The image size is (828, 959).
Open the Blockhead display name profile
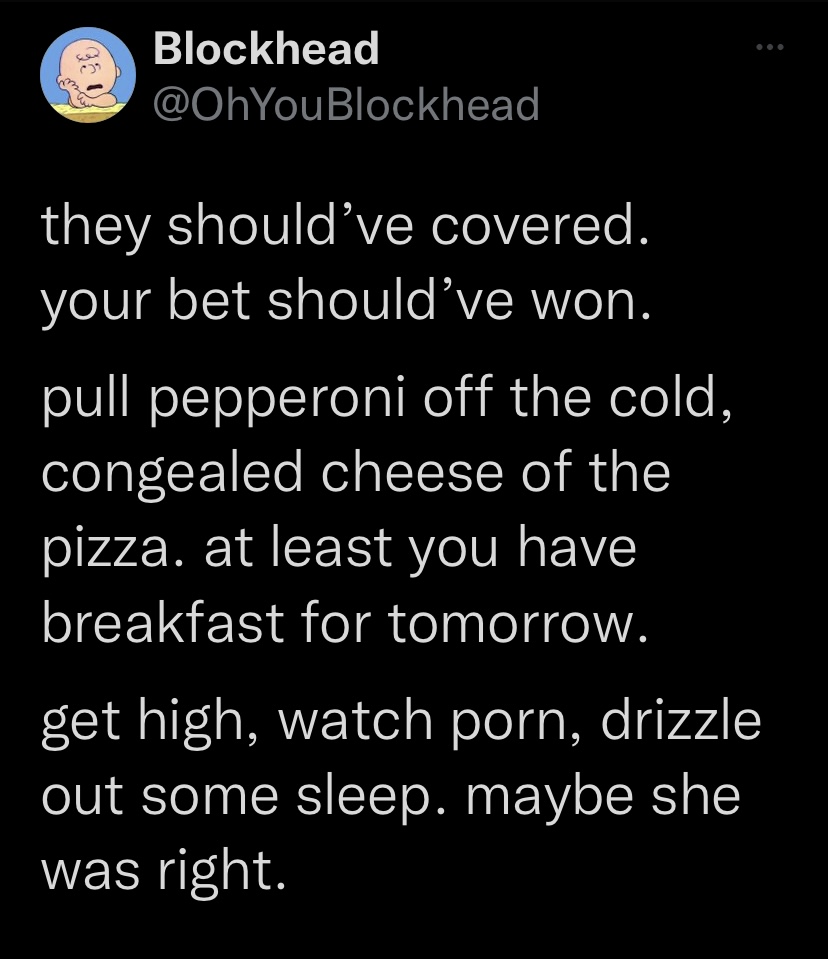266,49
